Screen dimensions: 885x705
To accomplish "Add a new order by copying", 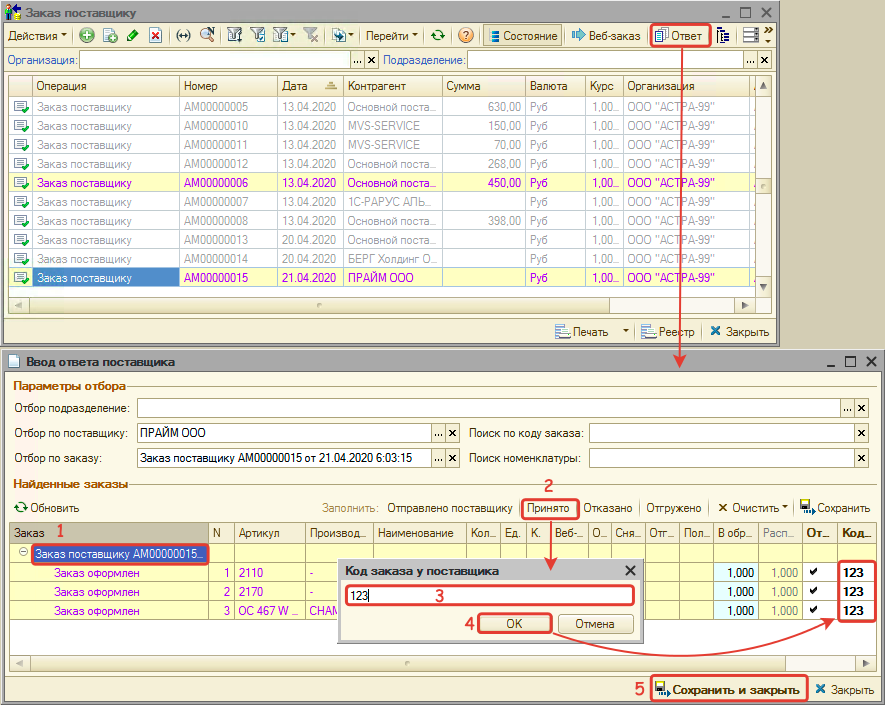I will tap(110, 36).
